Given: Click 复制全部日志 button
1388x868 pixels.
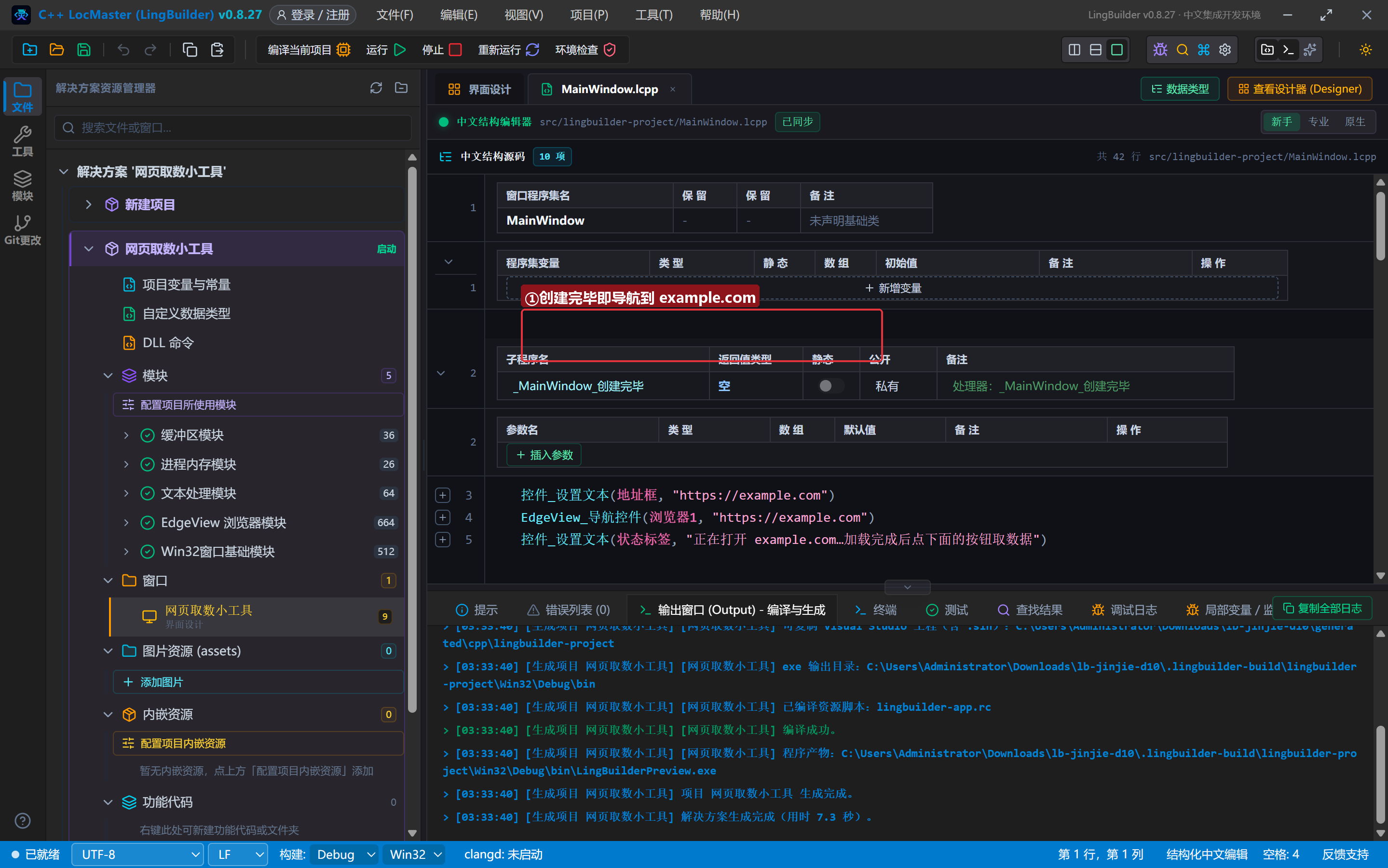Looking at the screenshot, I should tap(1322, 608).
